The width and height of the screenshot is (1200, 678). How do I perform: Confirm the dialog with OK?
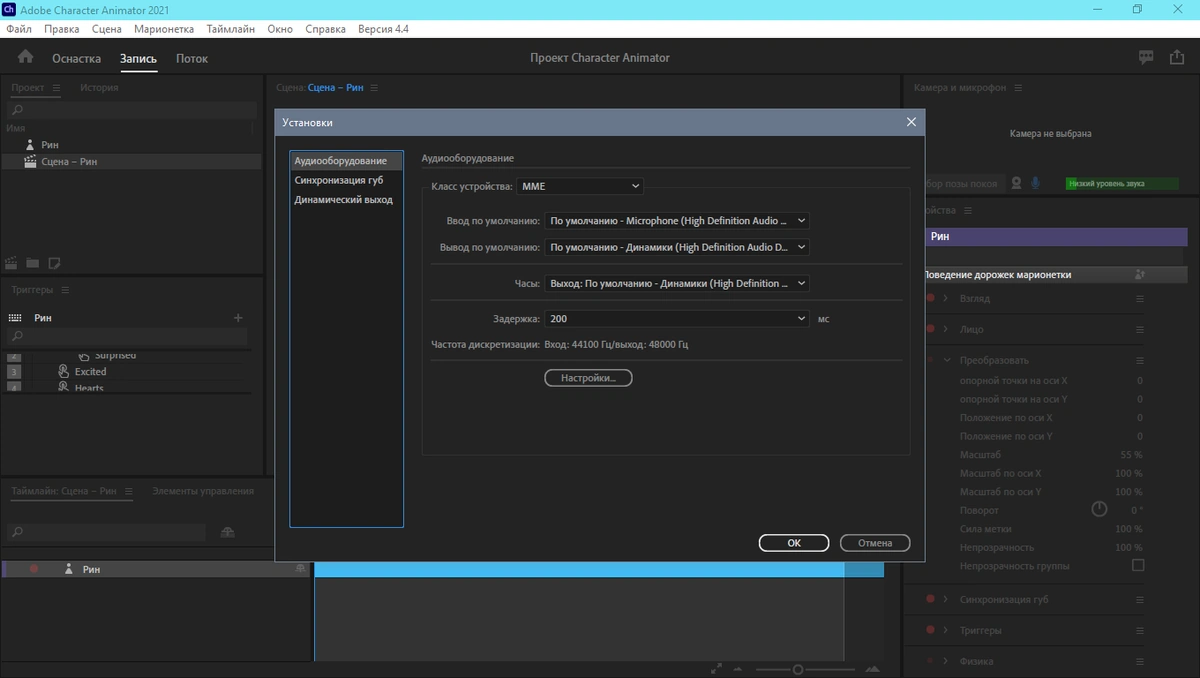pyautogui.click(x=794, y=543)
